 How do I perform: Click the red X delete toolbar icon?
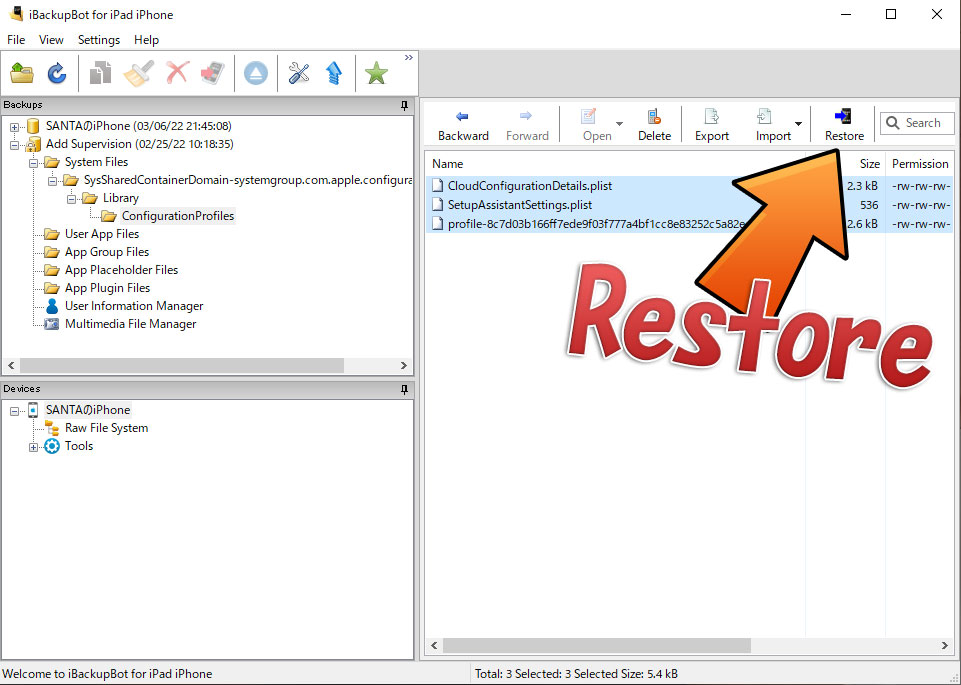(x=177, y=74)
